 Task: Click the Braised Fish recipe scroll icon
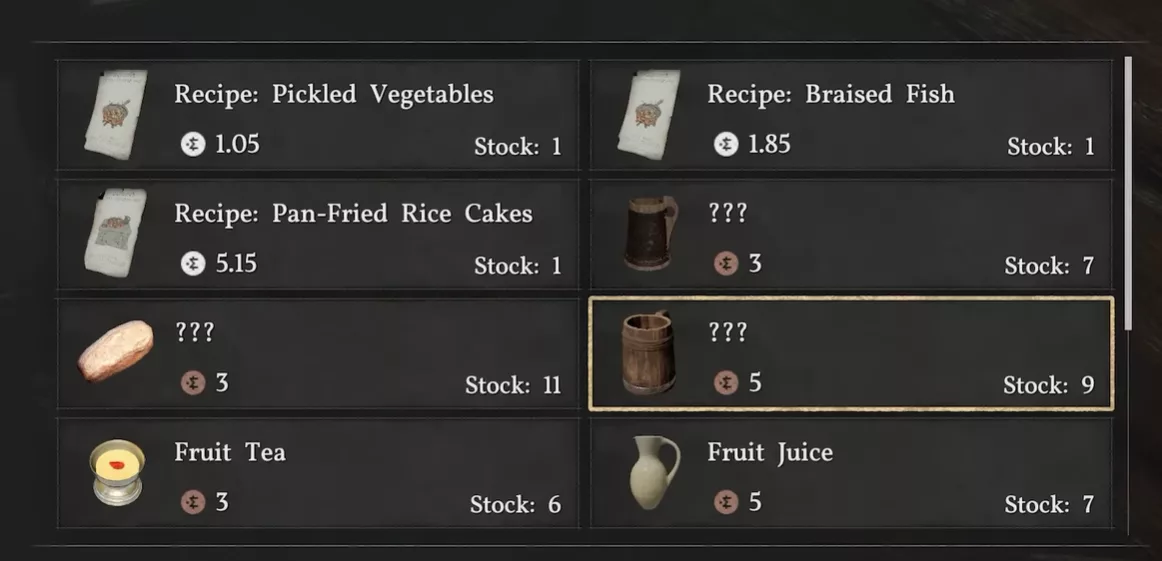[649, 115]
